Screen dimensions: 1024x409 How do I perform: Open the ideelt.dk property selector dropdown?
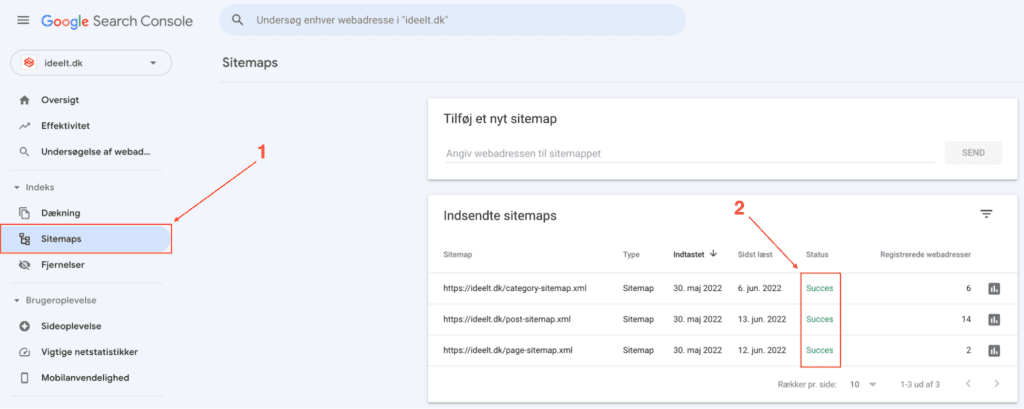point(91,63)
